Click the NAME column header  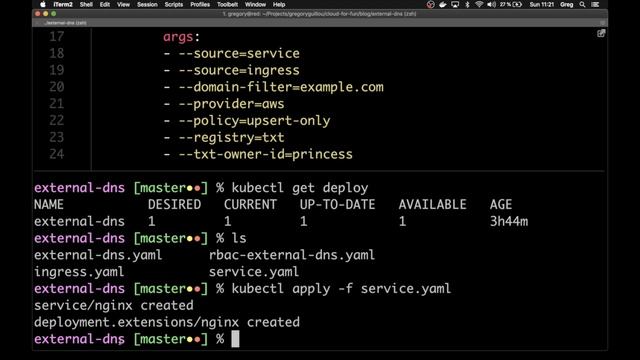(x=49, y=204)
